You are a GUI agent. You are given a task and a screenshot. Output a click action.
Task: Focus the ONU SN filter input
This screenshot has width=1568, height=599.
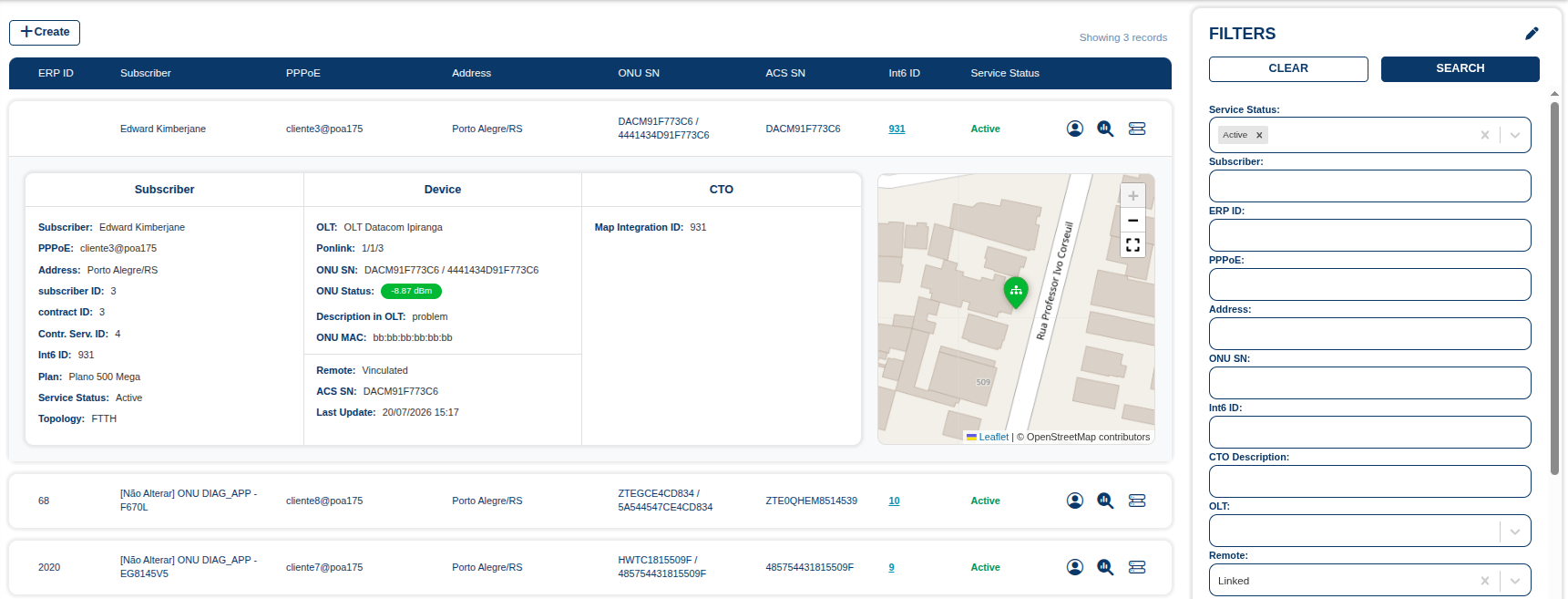coord(1369,383)
